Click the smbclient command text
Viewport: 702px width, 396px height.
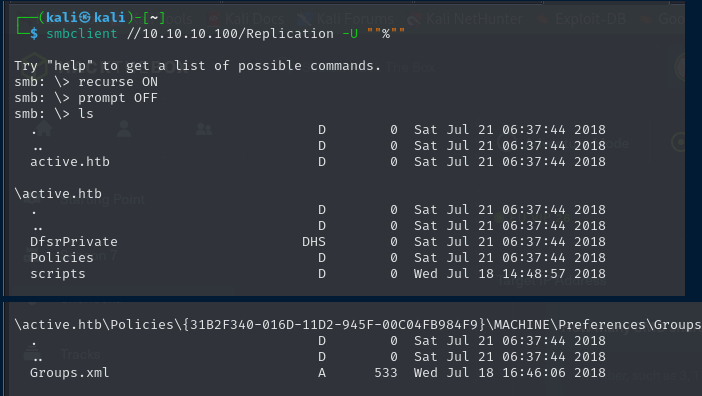tap(81, 34)
